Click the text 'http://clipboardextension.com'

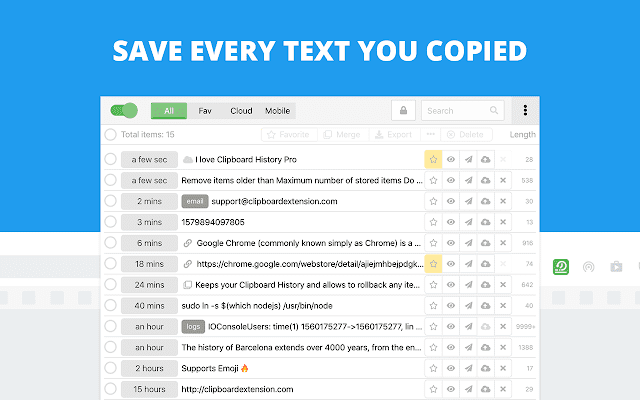pyautogui.click(x=237, y=389)
